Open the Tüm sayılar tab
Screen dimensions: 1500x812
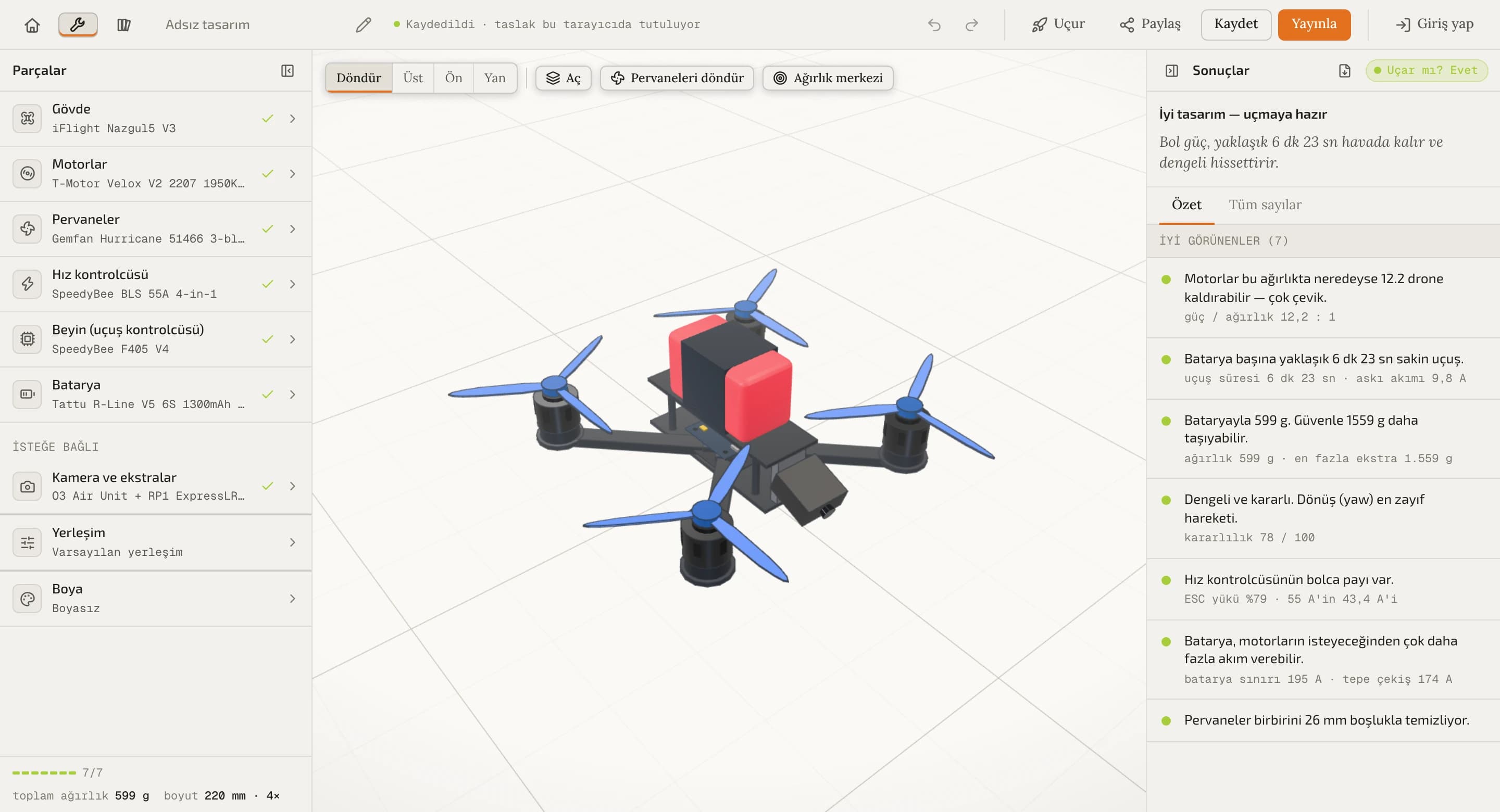click(x=1265, y=205)
